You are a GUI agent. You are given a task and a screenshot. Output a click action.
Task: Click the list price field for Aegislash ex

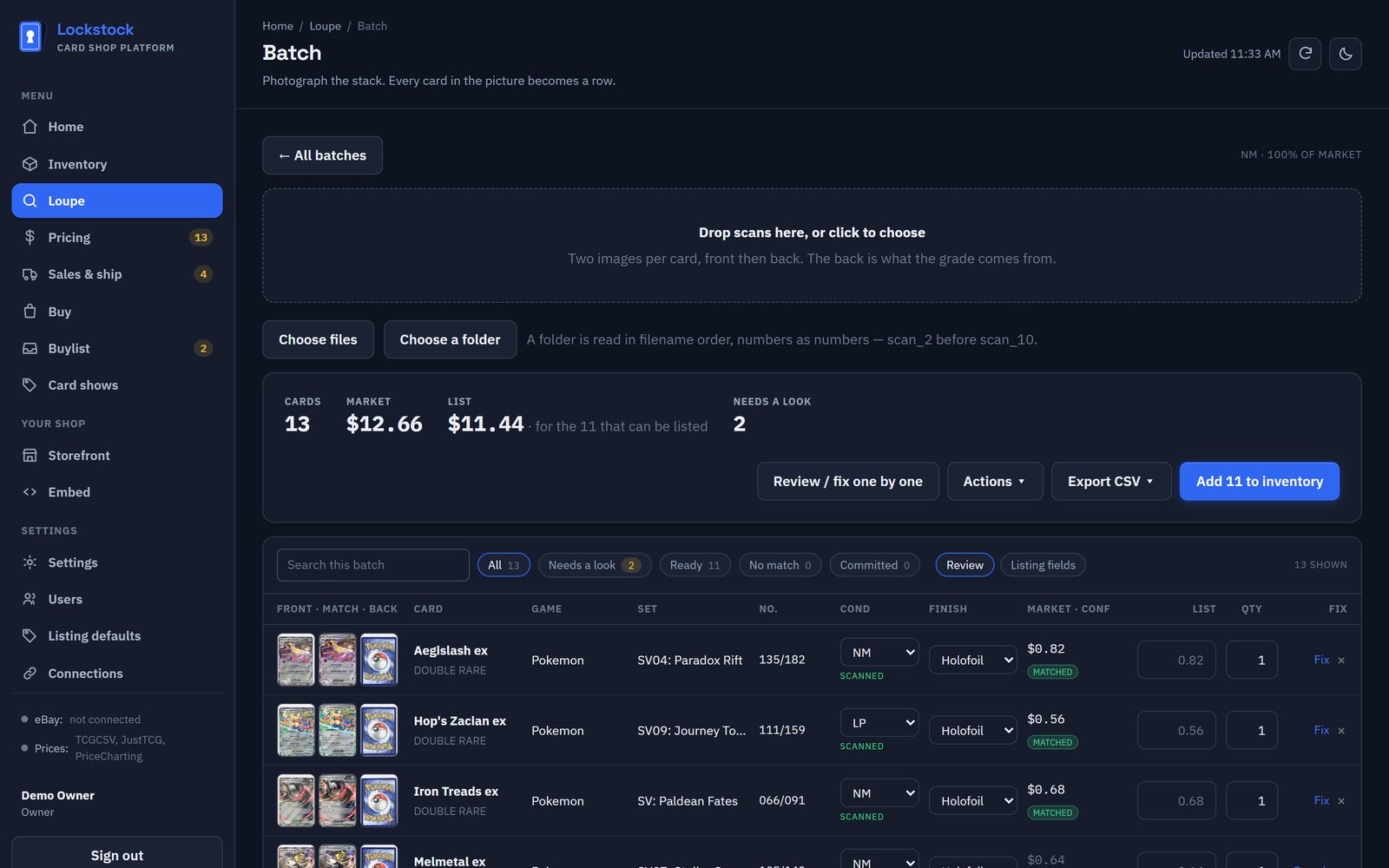coord(1176,661)
